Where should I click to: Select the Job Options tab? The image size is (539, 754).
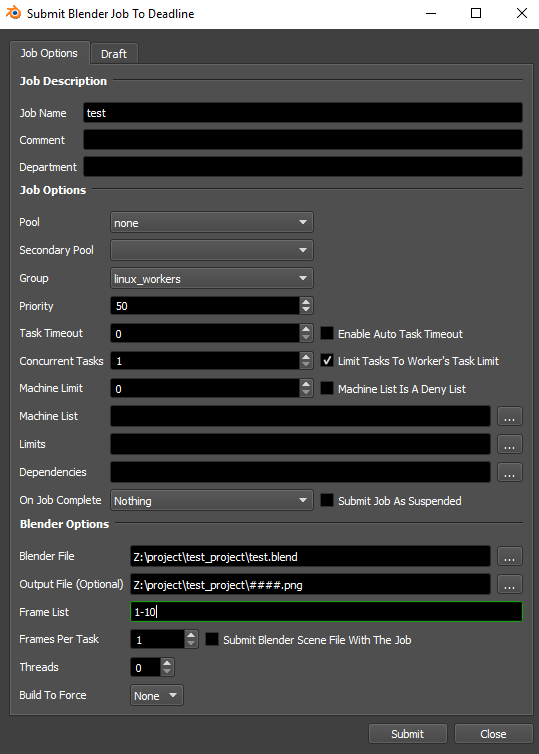click(x=49, y=53)
